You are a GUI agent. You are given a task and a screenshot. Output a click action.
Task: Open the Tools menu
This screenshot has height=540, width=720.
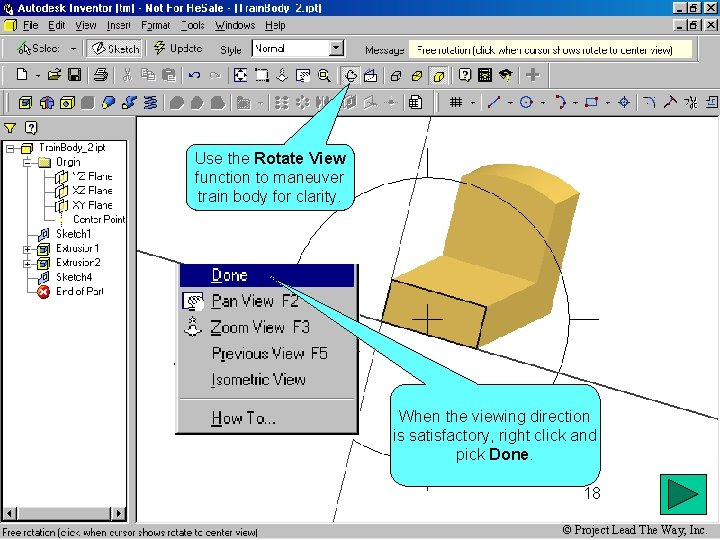click(x=192, y=25)
